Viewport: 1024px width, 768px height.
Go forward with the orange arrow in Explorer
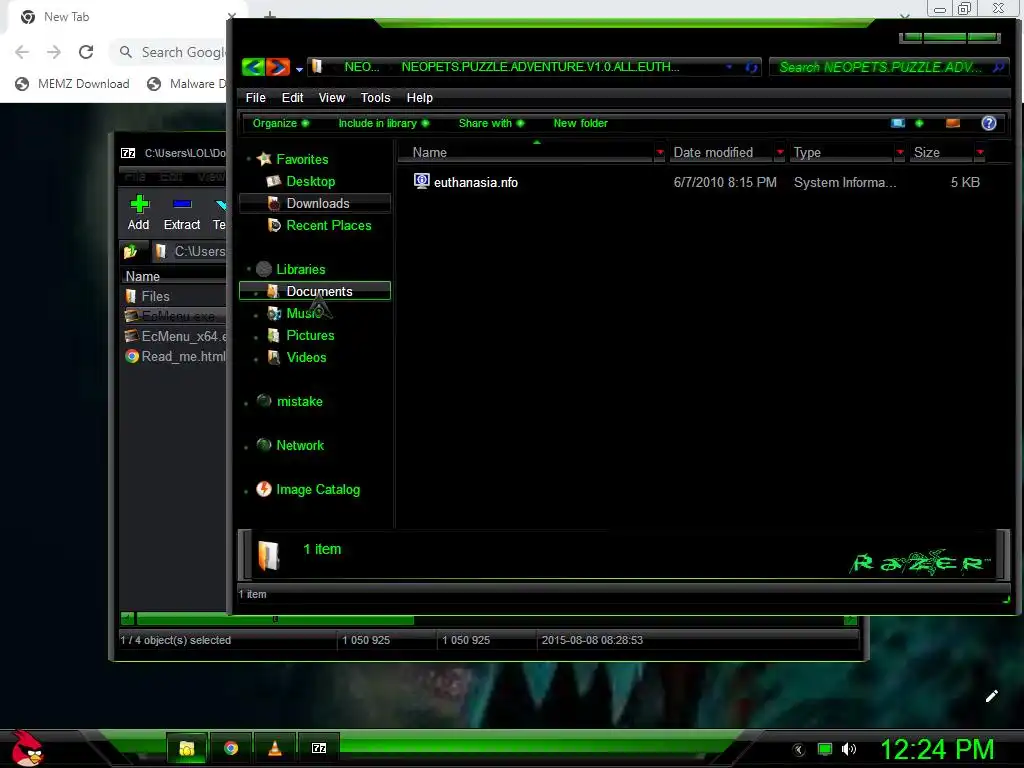[x=278, y=67]
